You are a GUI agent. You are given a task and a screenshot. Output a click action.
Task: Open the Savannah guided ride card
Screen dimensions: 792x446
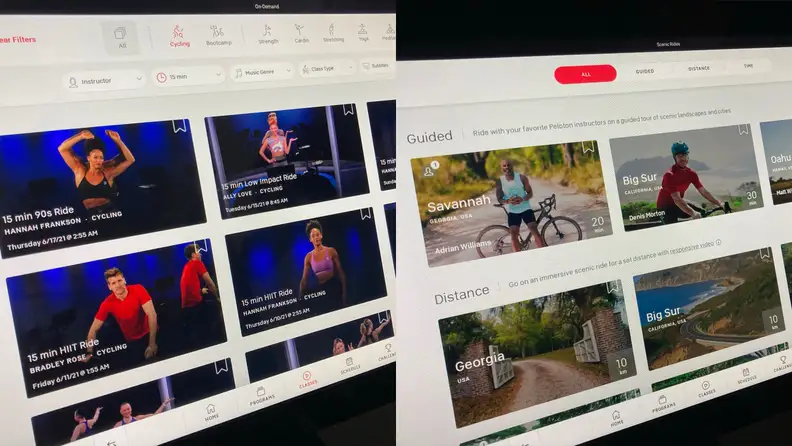pos(511,203)
